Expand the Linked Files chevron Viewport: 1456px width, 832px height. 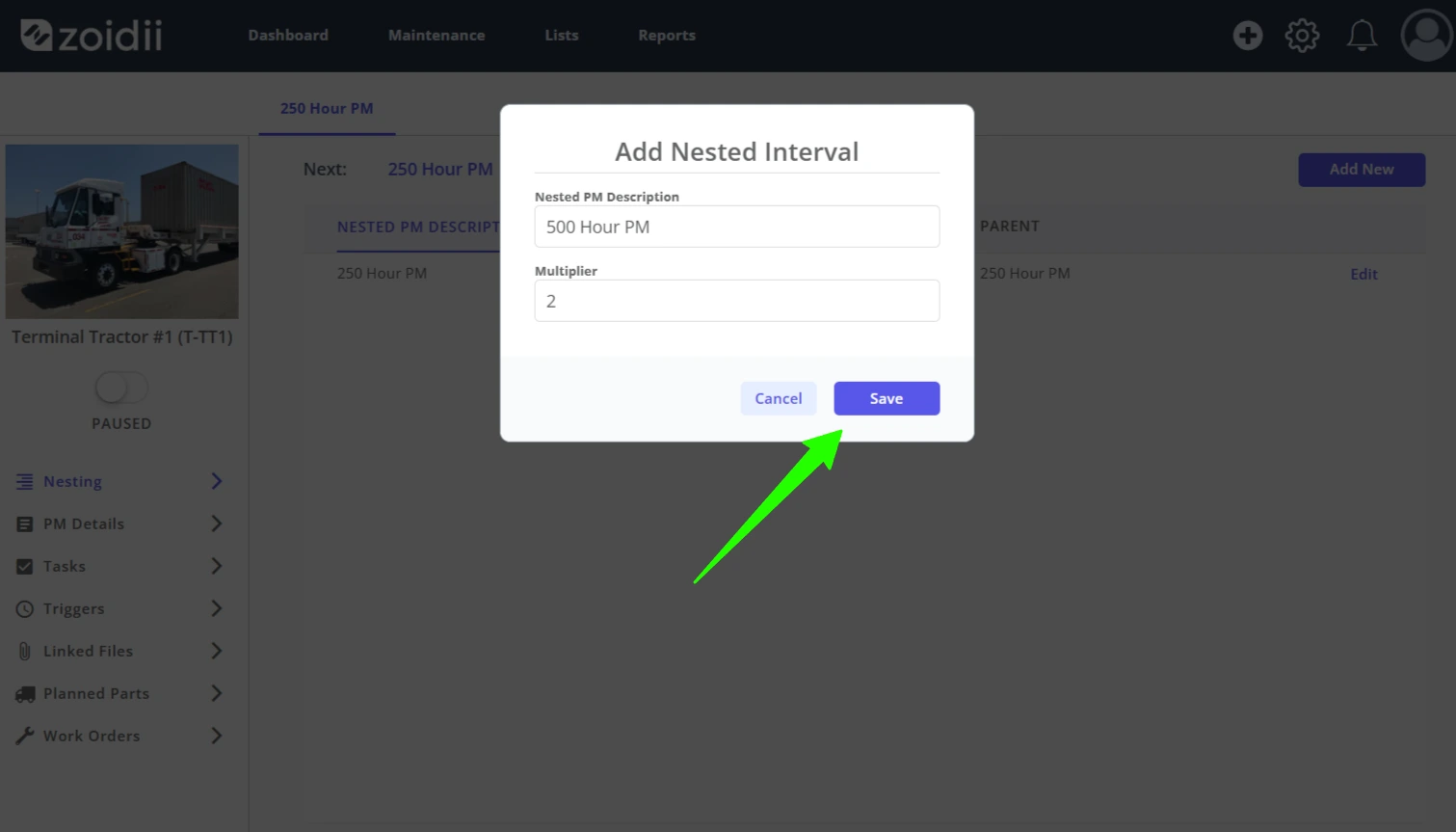[217, 651]
